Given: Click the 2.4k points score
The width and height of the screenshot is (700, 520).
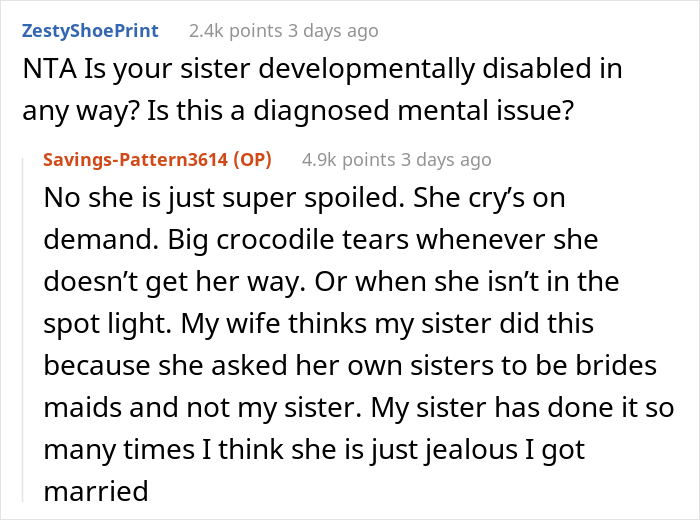Looking at the screenshot, I should coord(236,31).
